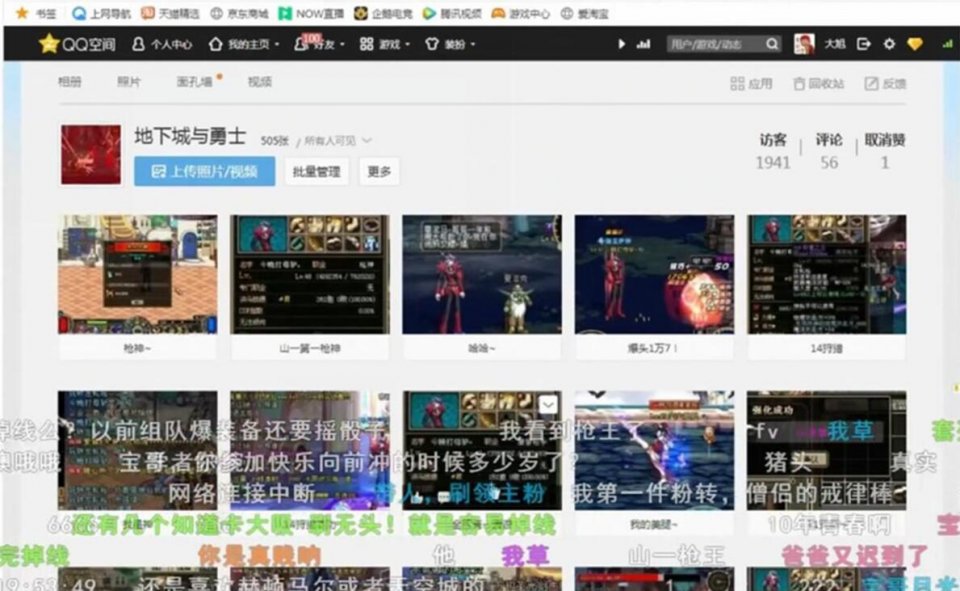960x591 pixels.
Task: Open the 天猫精选 bookmark
Action: point(170,13)
